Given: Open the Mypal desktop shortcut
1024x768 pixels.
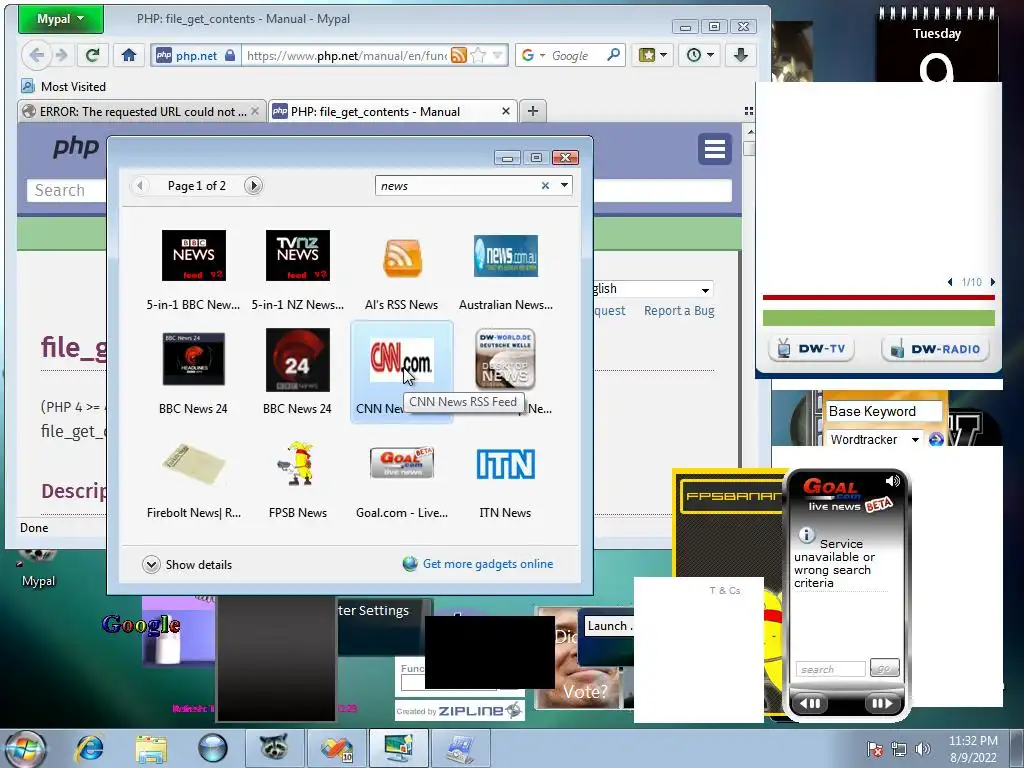Looking at the screenshot, I should click(38, 569).
